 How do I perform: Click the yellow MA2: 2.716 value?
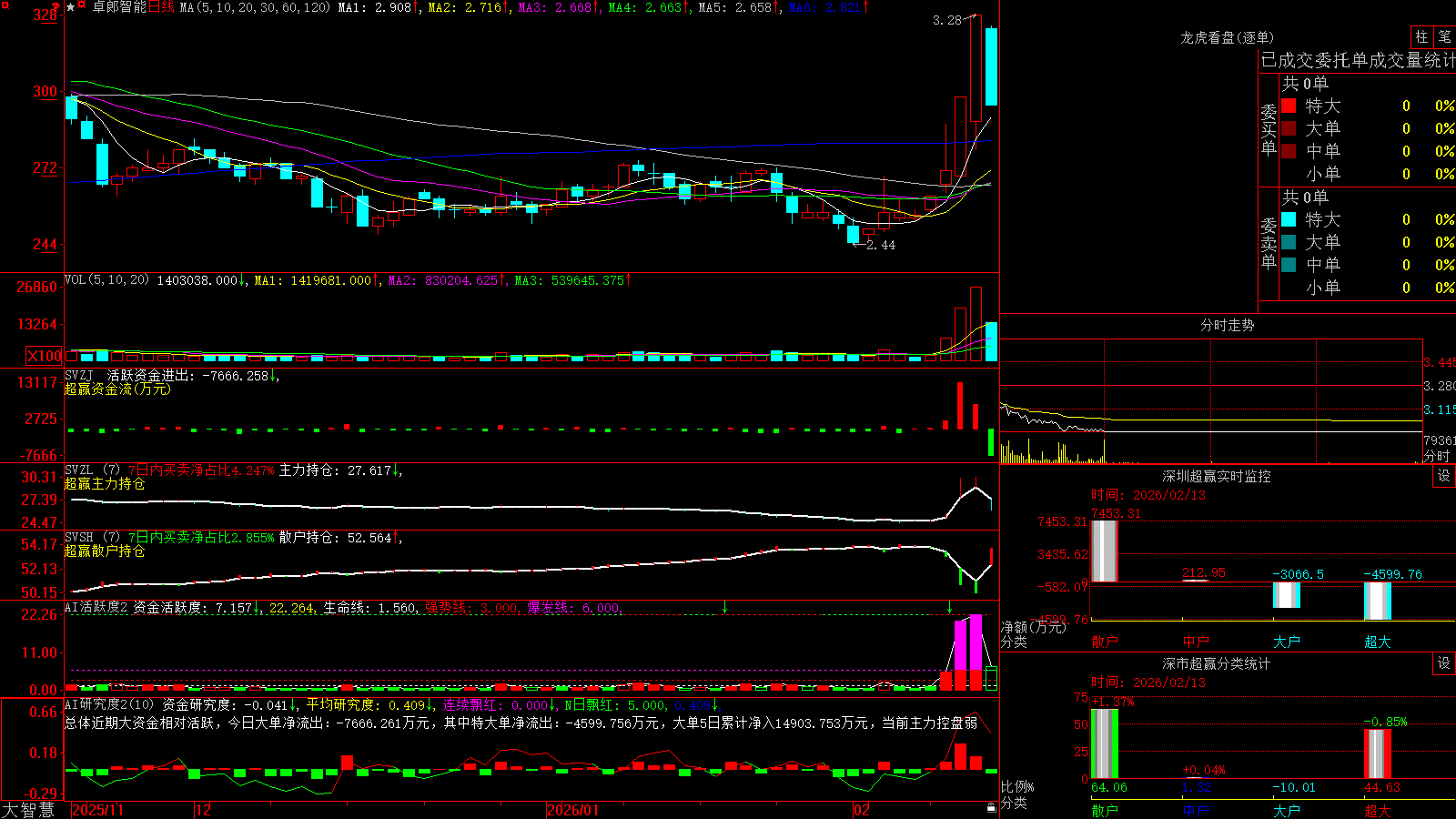[465, 7]
